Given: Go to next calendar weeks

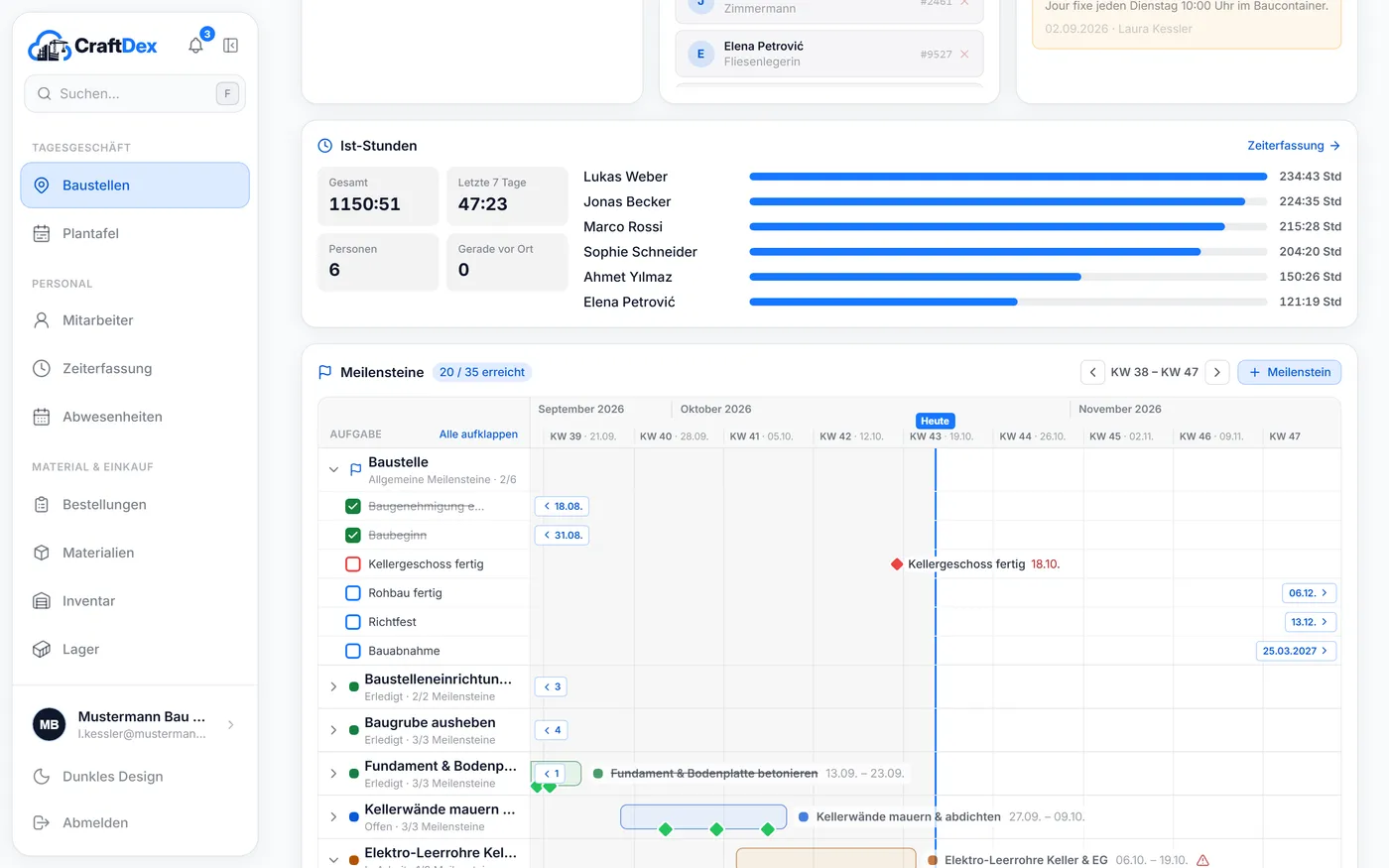Looking at the screenshot, I should [1217, 373].
